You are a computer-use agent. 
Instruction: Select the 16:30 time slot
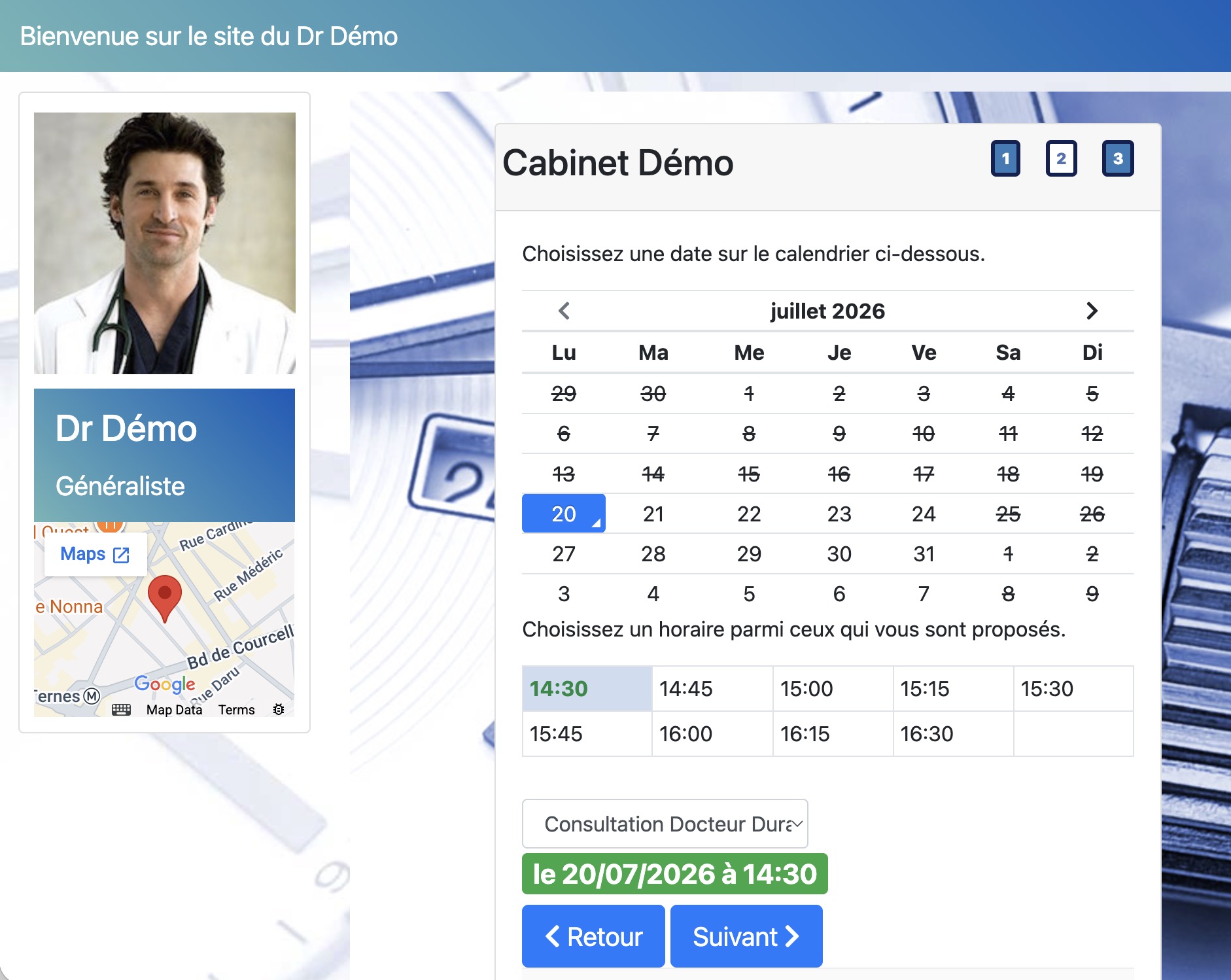pyautogui.click(x=953, y=733)
